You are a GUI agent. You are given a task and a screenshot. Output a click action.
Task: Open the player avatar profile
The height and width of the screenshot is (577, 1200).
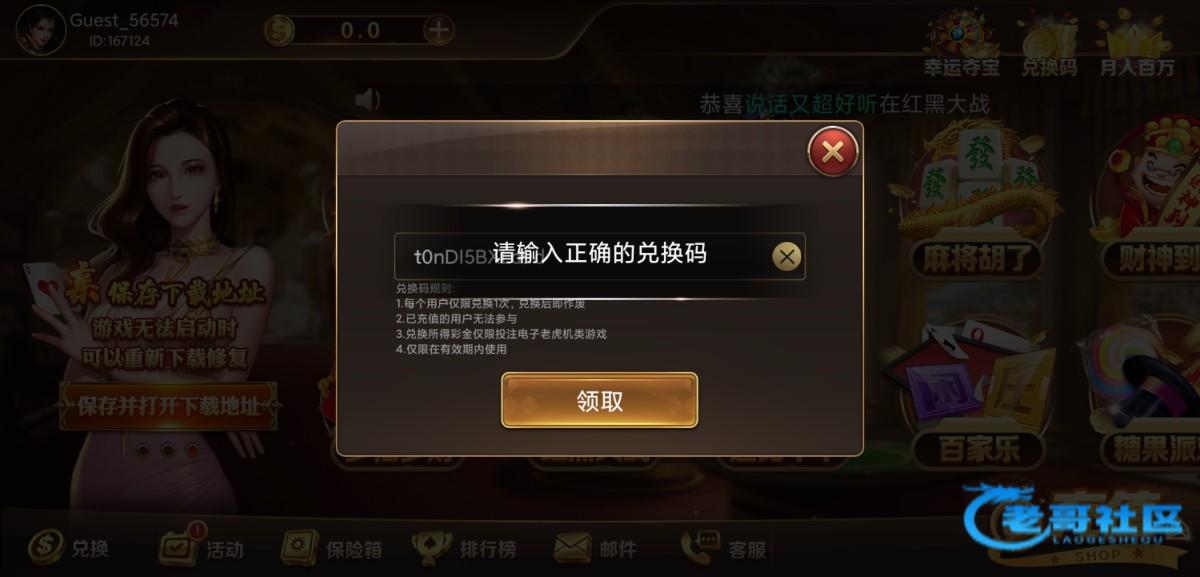(x=40, y=29)
